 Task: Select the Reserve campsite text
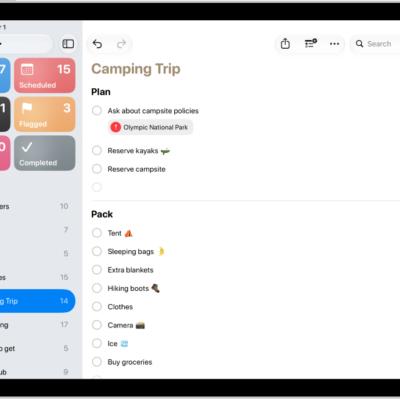tap(136, 169)
